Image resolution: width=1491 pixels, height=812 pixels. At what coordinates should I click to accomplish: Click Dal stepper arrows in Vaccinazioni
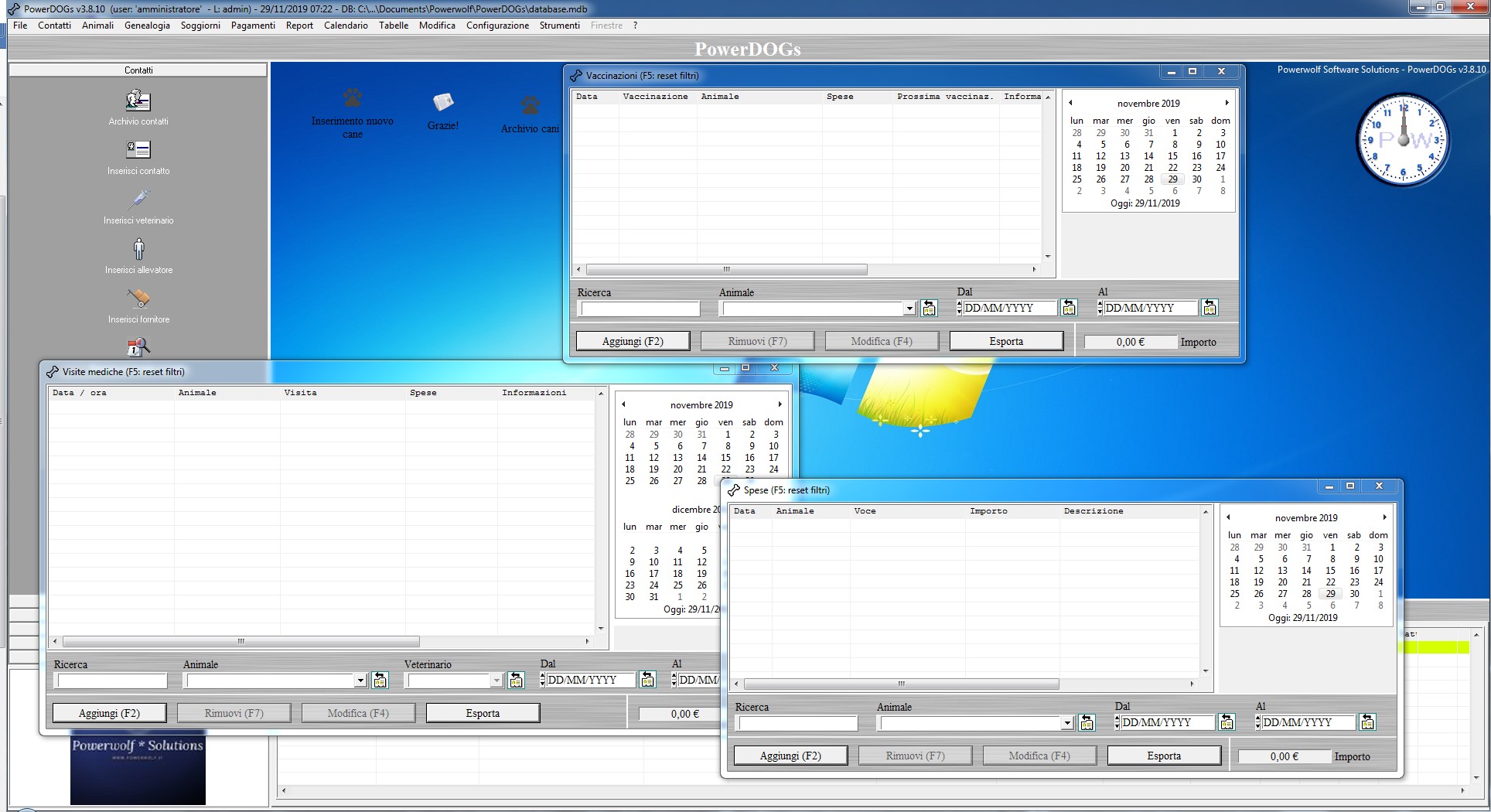tap(959, 308)
